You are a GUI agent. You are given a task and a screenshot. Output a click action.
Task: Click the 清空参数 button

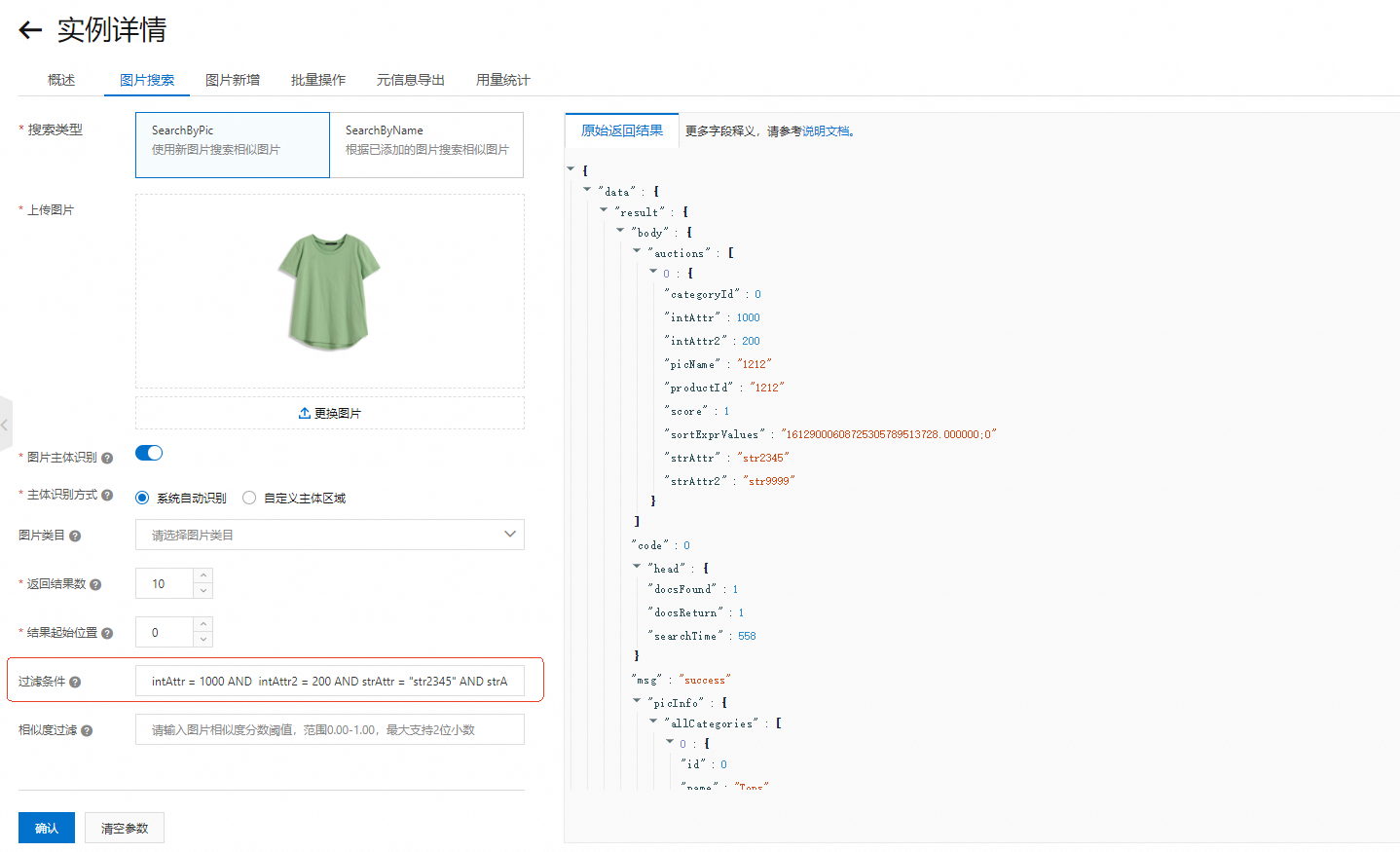tap(125, 828)
